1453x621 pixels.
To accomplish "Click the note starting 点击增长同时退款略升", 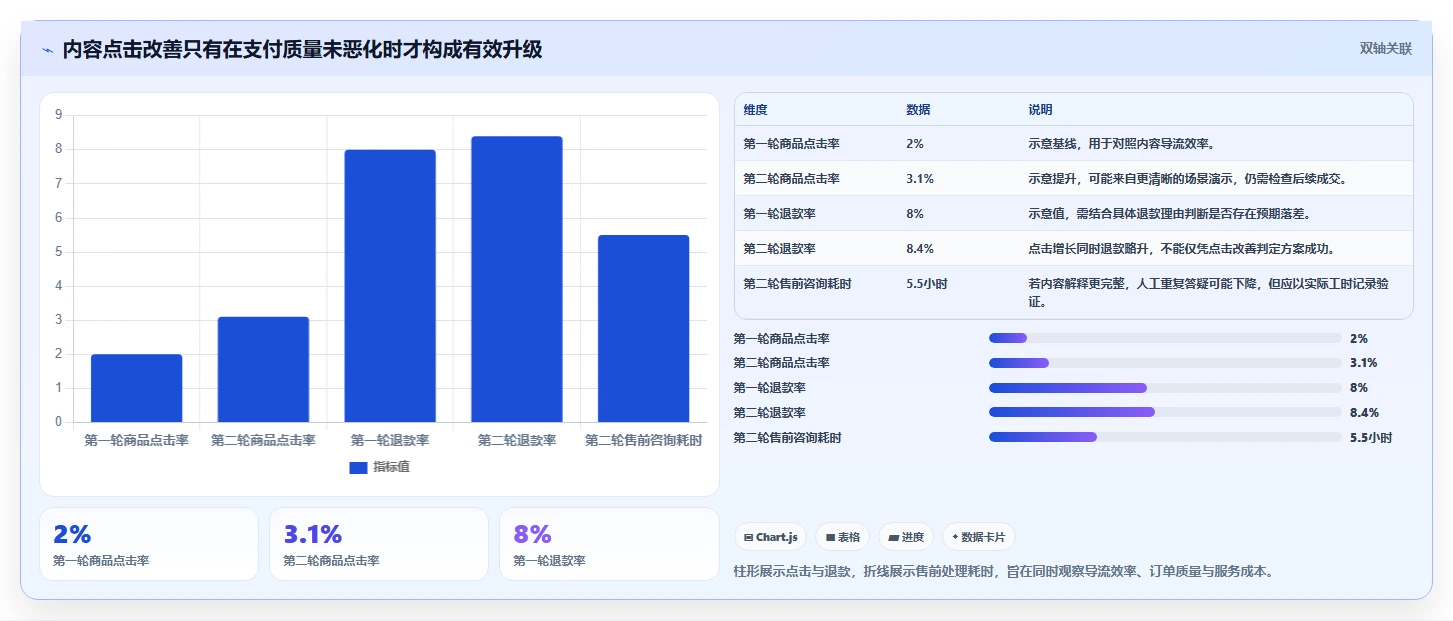I will [x=1181, y=248].
